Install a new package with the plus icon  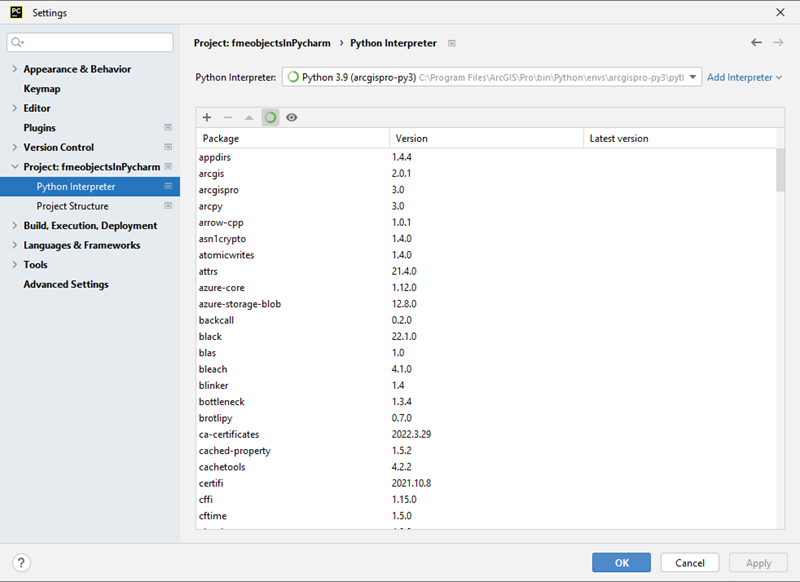pyautogui.click(x=207, y=117)
